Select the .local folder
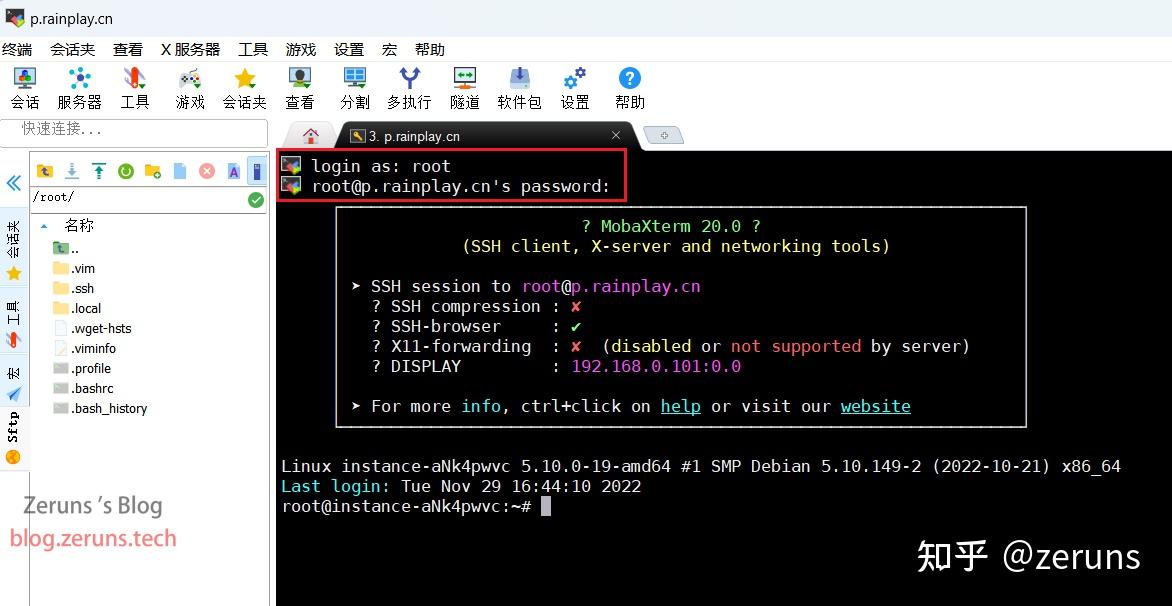The width and height of the screenshot is (1172, 606). 77,308
